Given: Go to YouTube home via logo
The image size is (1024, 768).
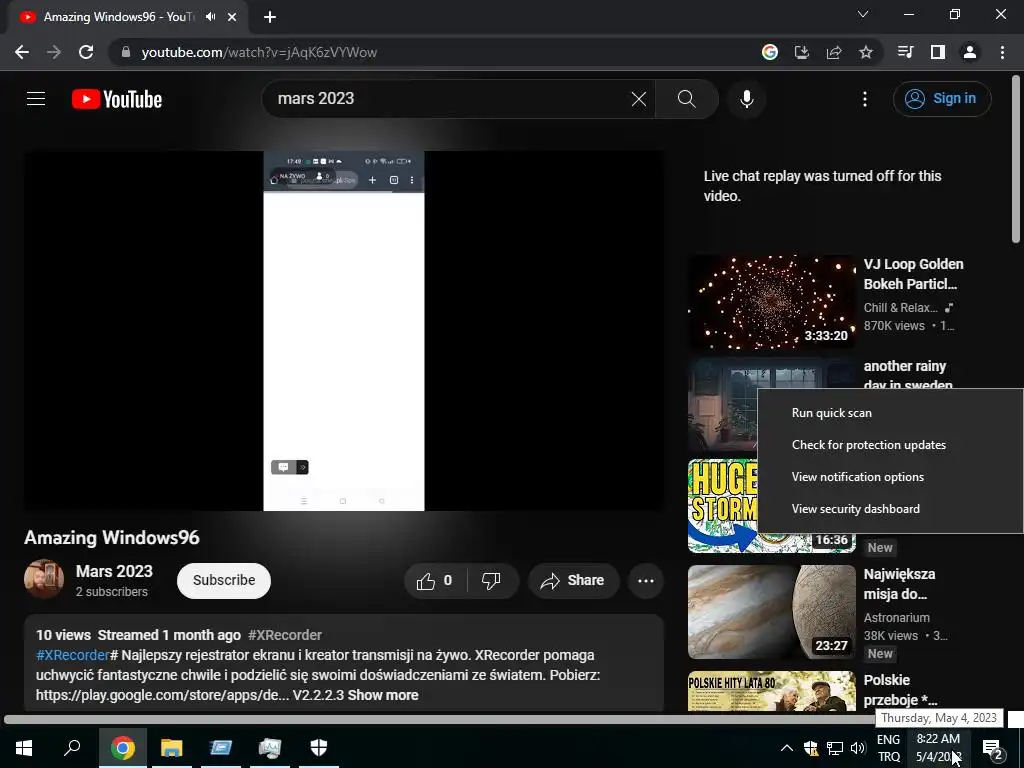Looking at the screenshot, I should [x=117, y=99].
